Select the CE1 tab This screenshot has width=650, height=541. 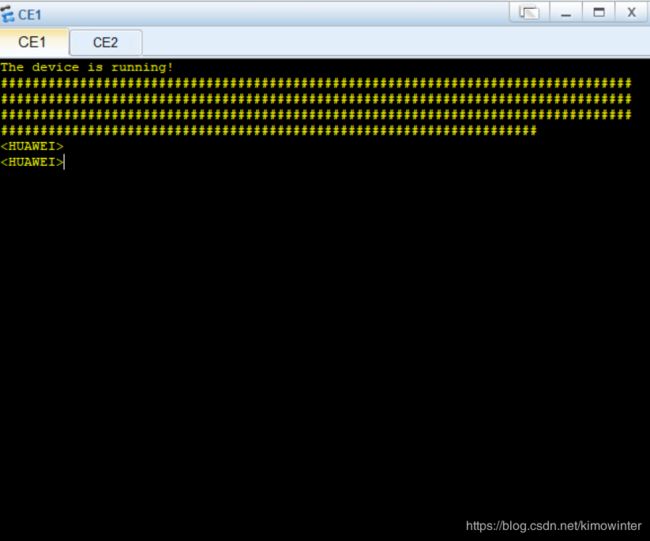(x=32, y=42)
